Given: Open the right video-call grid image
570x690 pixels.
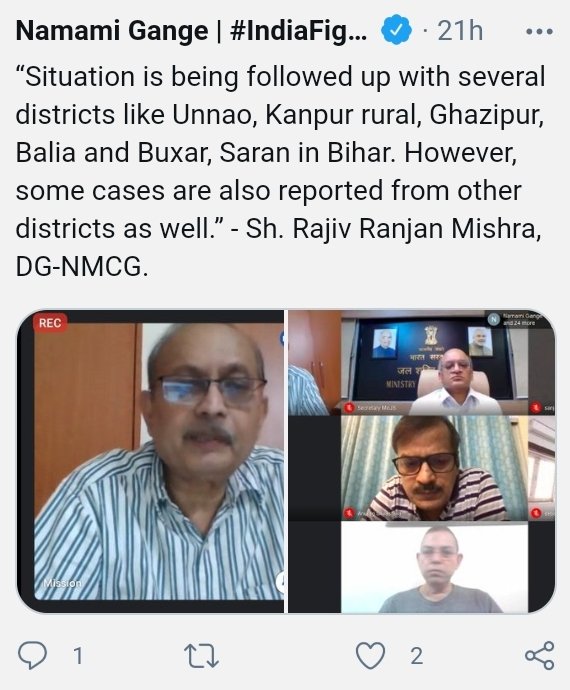Looking at the screenshot, I should 422,461.
